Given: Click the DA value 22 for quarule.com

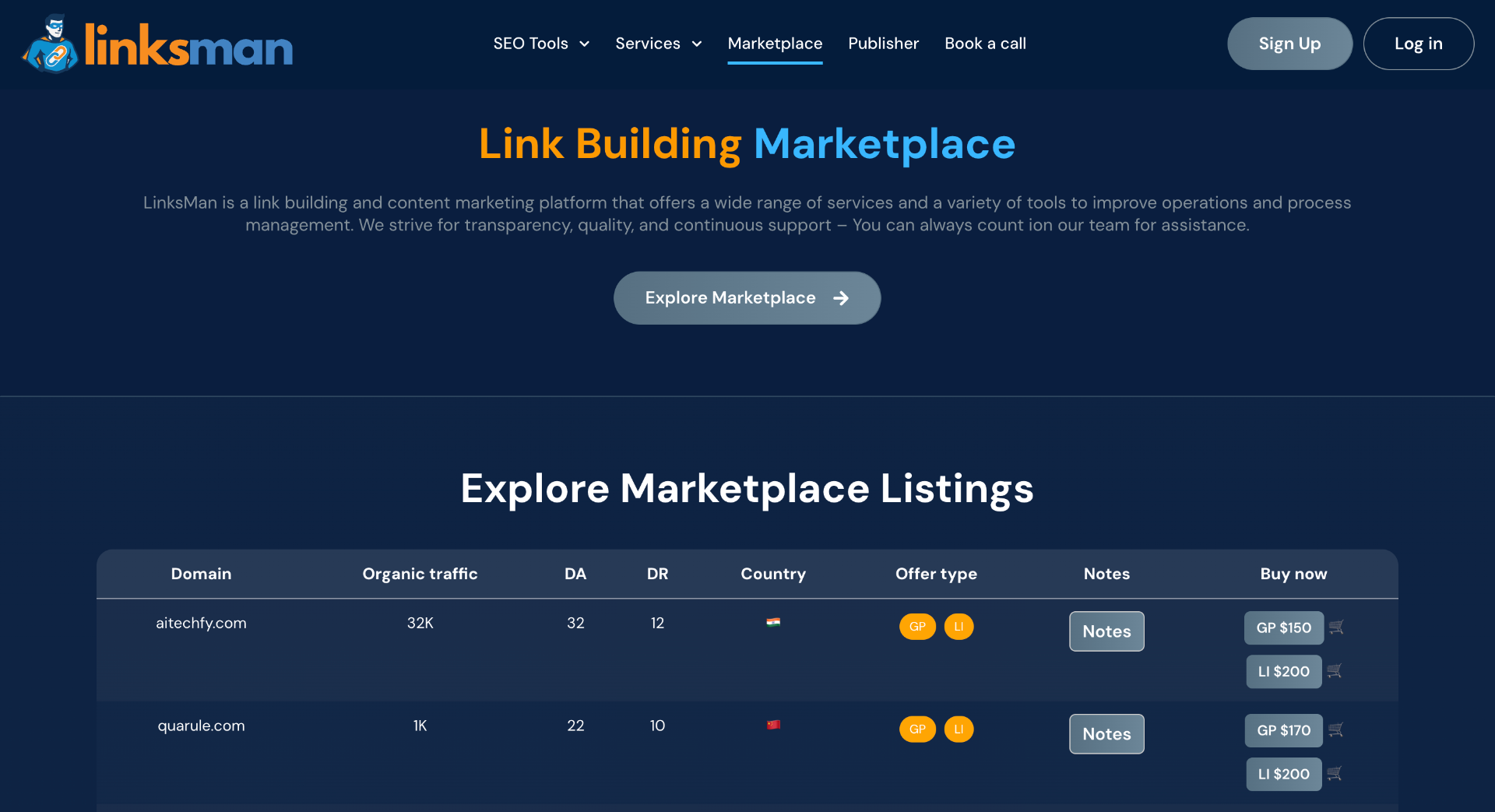Looking at the screenshot, I should pyautogui.click(x=575, y=726).
